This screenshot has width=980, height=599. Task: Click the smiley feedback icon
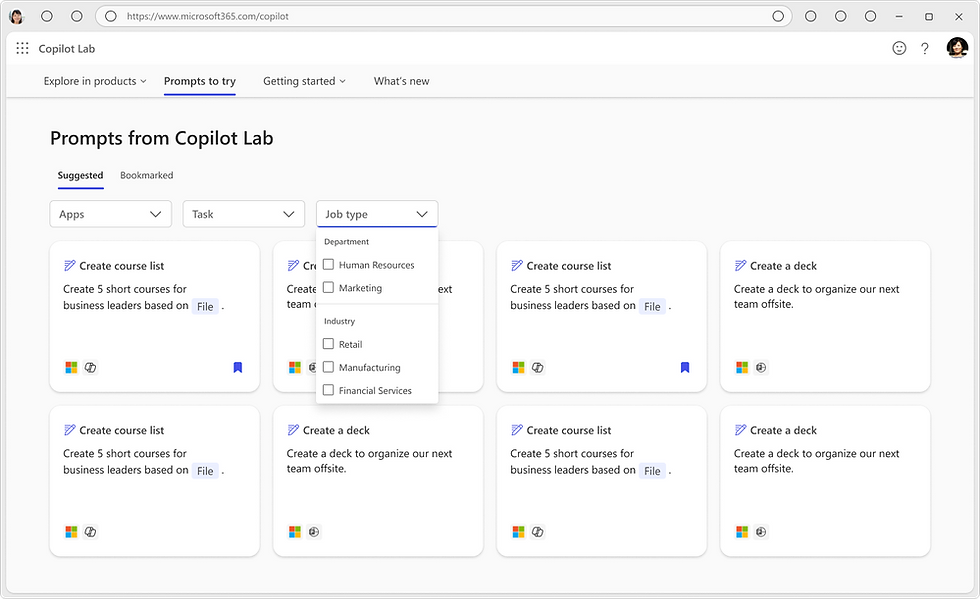[899, 48]
